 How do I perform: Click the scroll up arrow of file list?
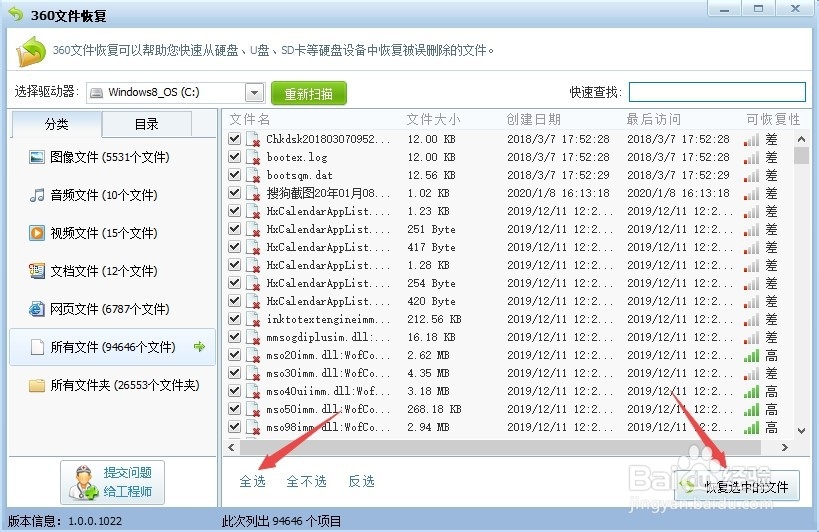point(801,139)
